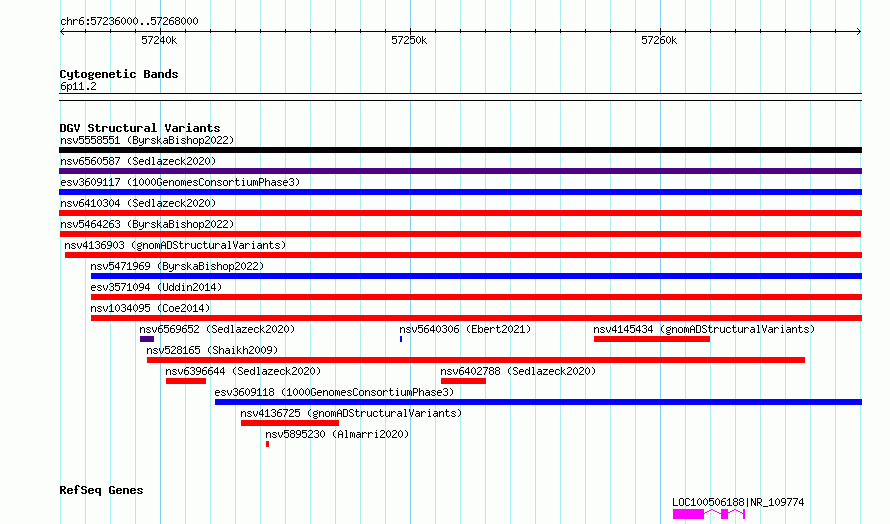Select the red nsv4136903 variant bar
The height and width of the screenshot is (524, 890).
pyautogui.click(x=463, y=255)
